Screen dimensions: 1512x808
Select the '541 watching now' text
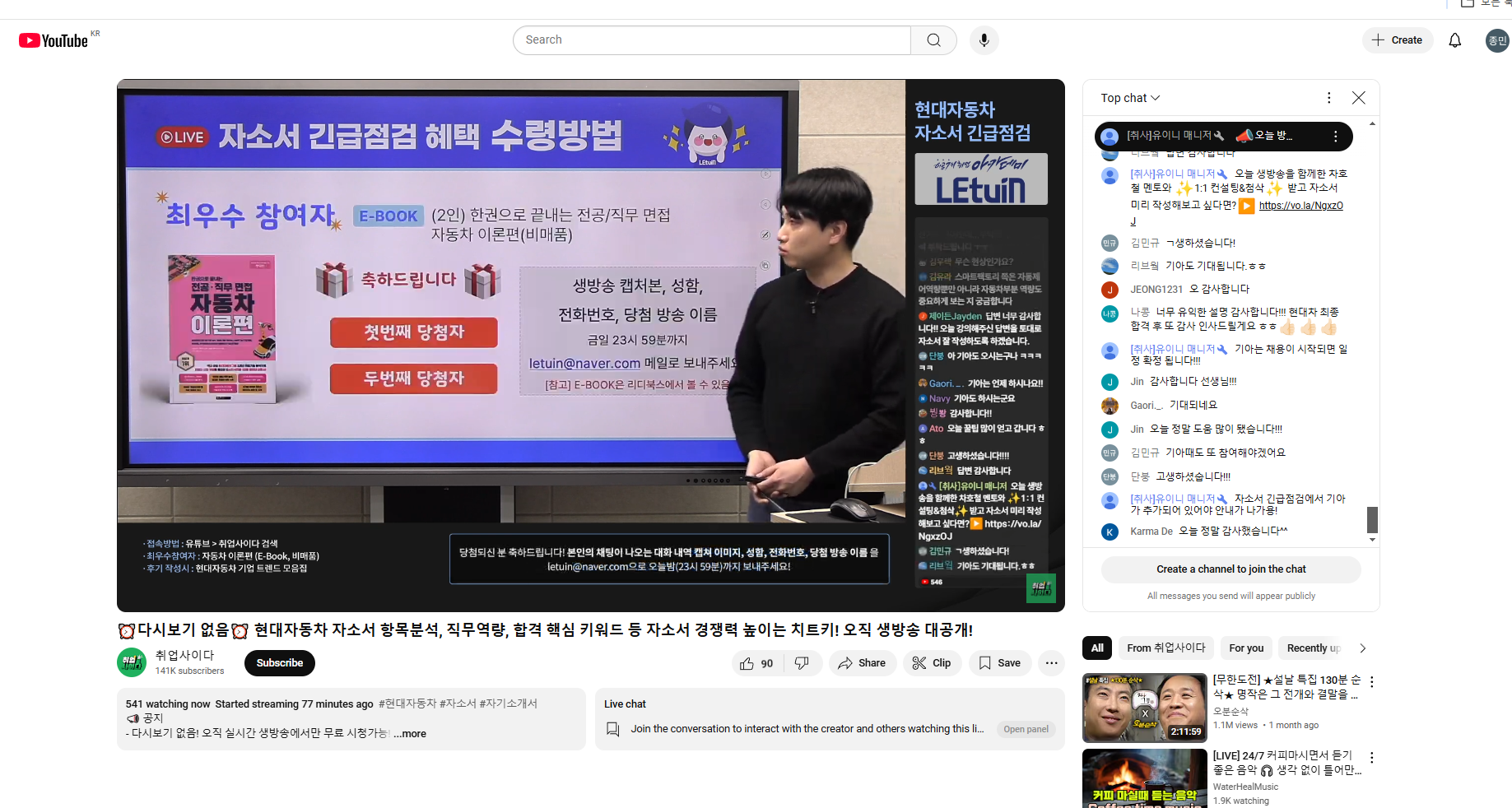[x=168, y=704]
